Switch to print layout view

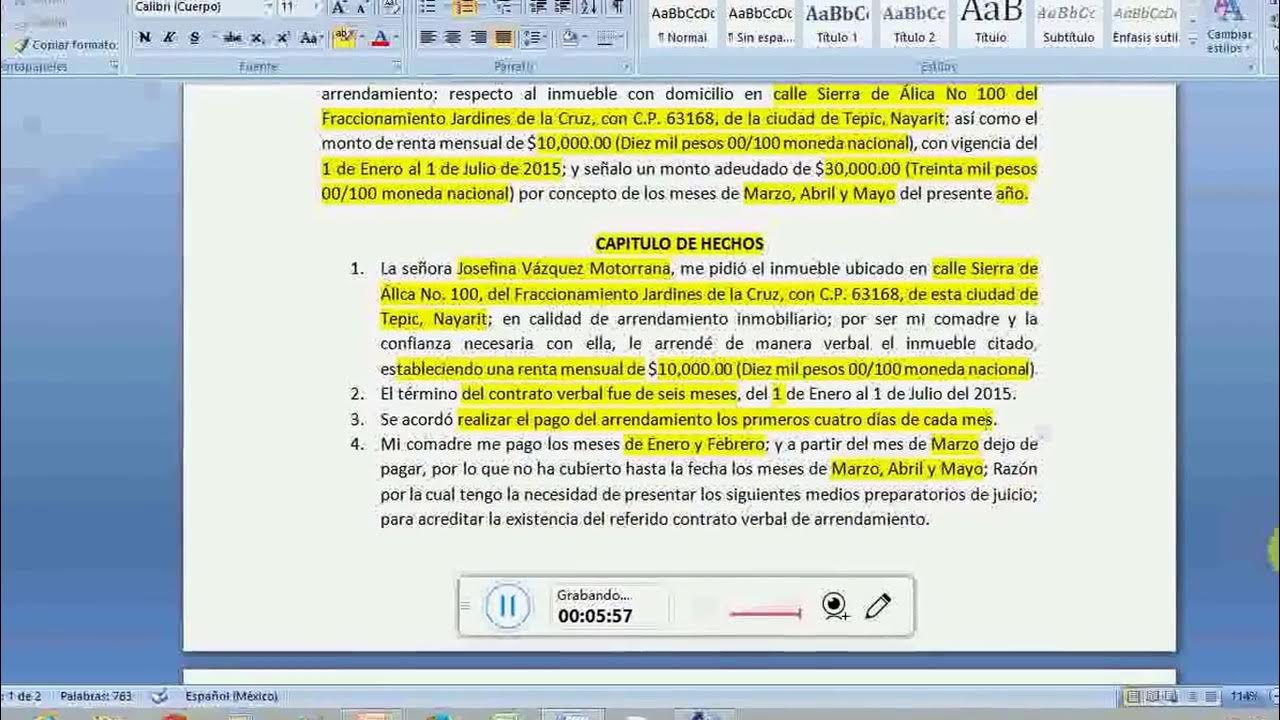click(1133, 696)
